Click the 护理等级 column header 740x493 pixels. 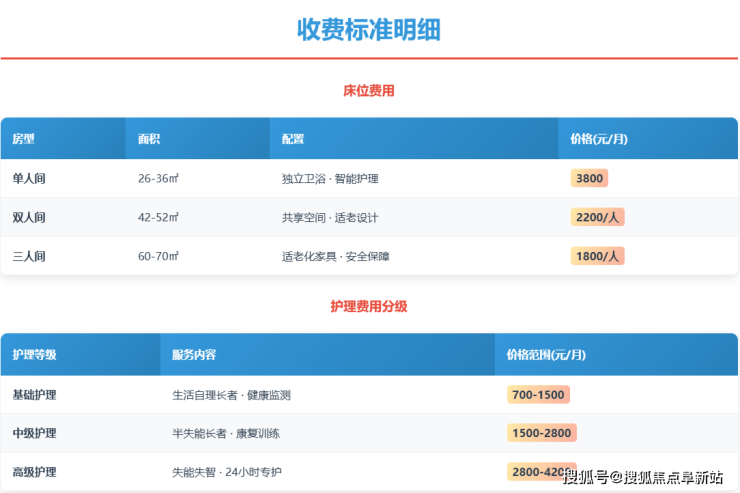(x=34, y=355)
